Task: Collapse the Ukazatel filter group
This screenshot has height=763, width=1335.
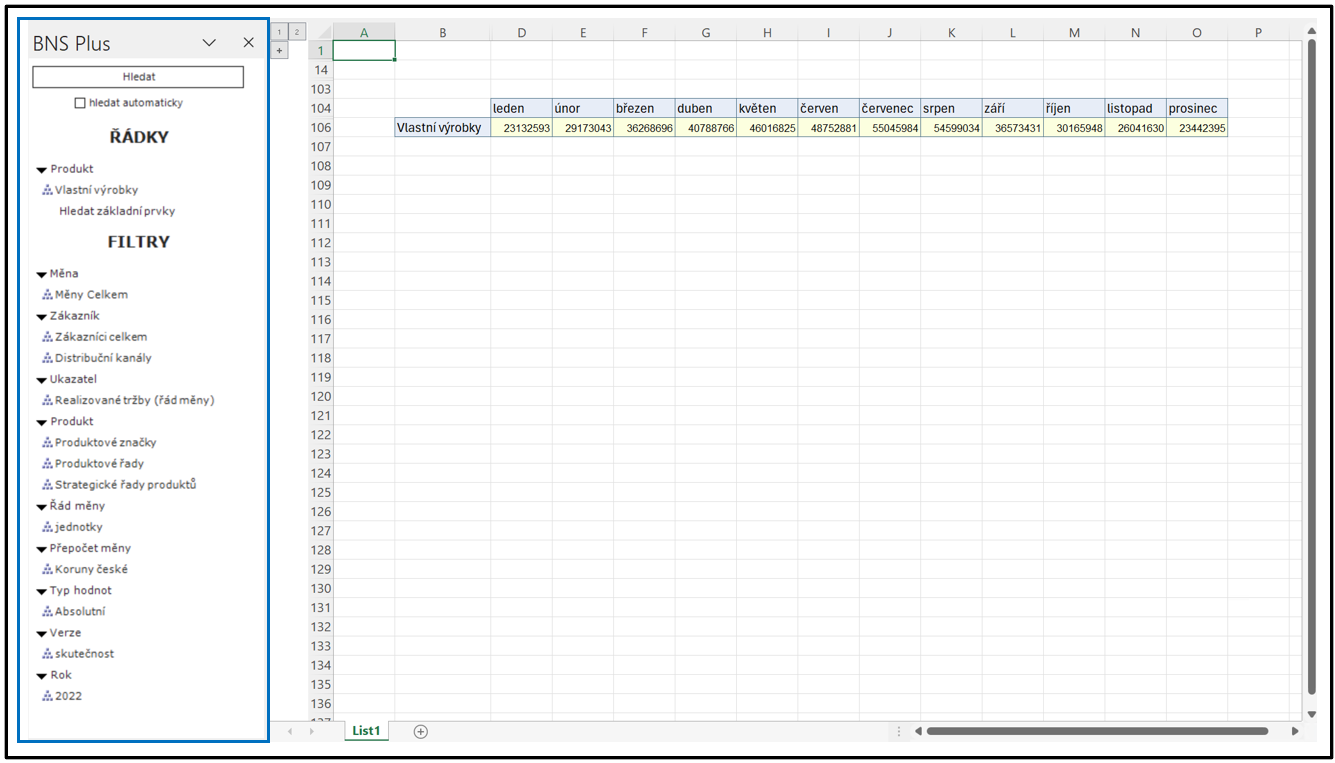Action: pyautogui.click(x=42, y=380)
